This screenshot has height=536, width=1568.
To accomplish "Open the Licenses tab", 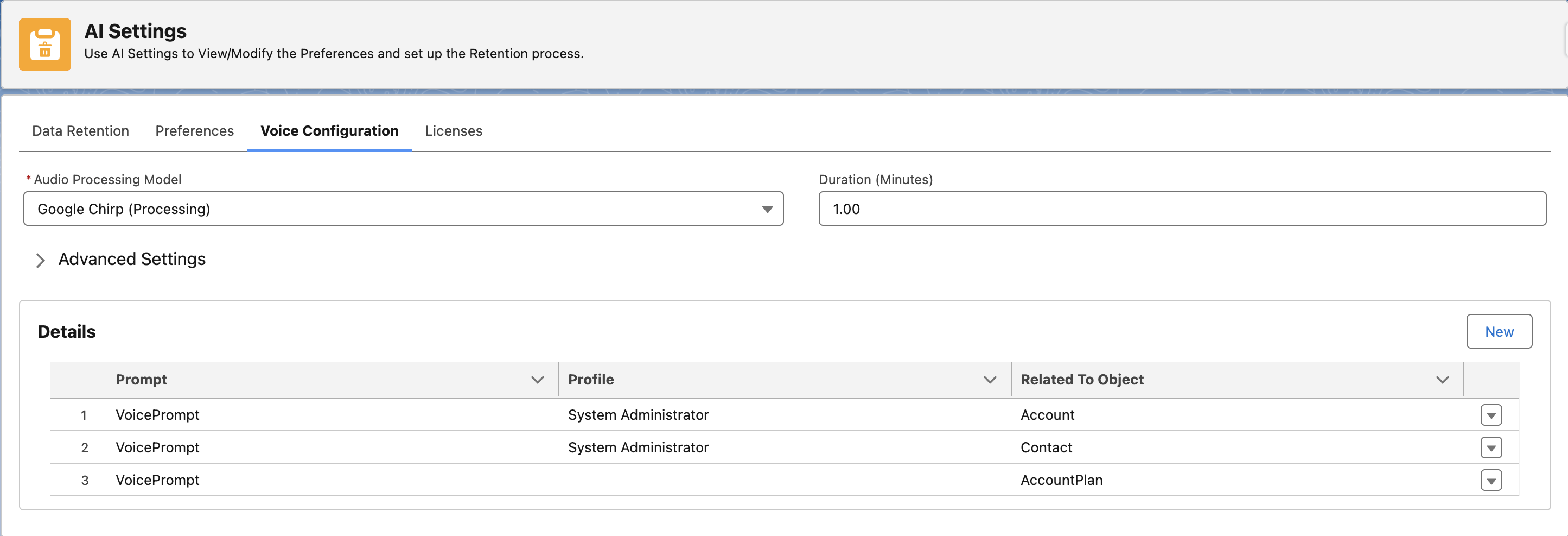I will [454, 131].
